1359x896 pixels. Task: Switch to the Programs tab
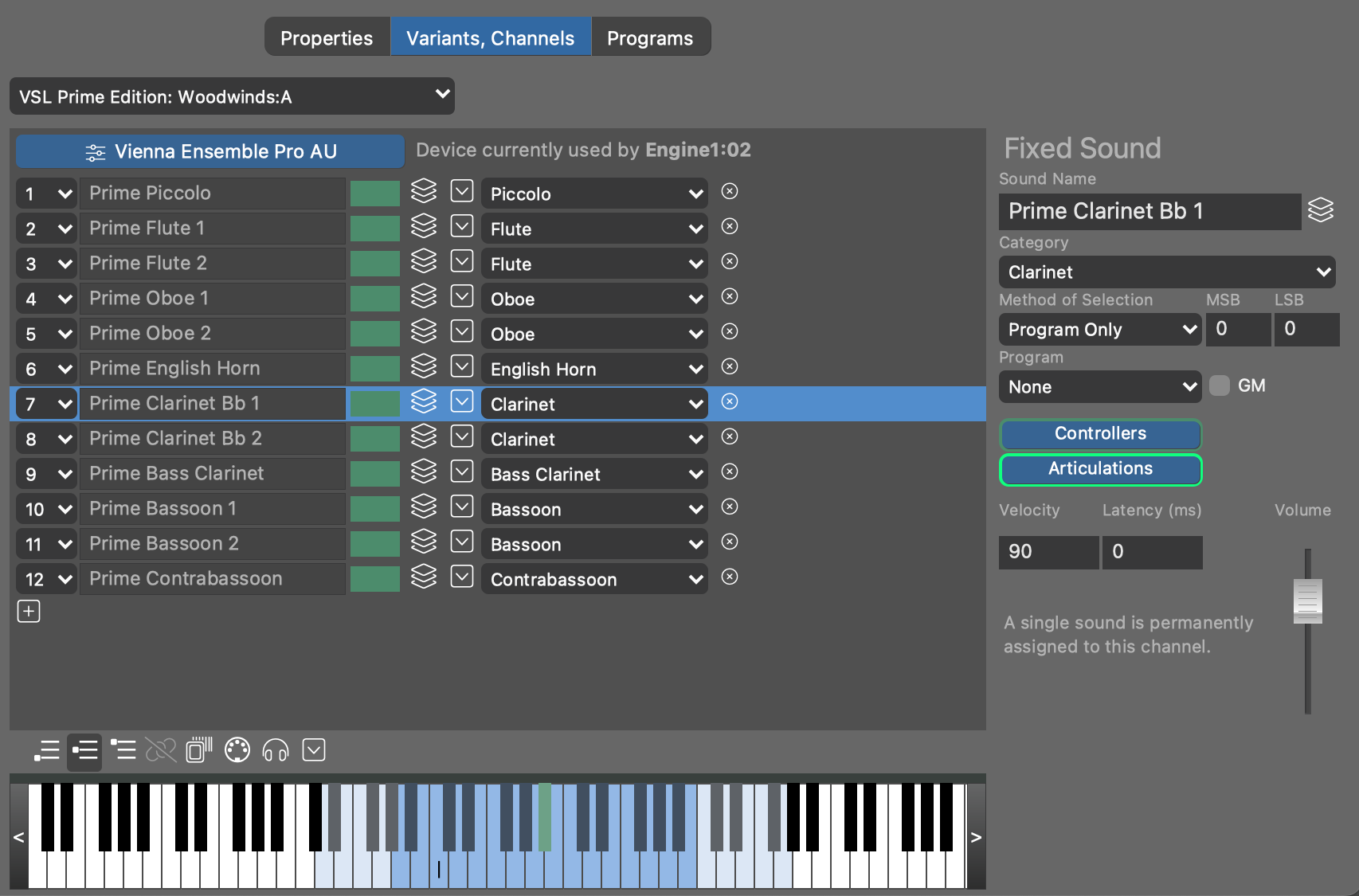click(651, 37)
